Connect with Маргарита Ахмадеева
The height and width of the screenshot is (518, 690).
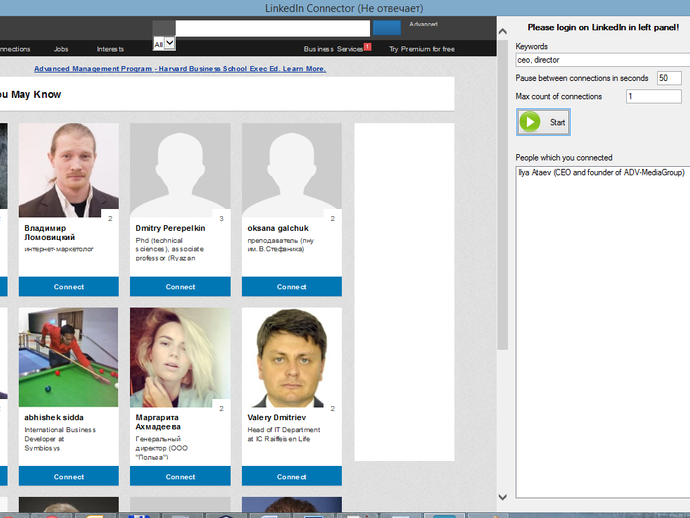[180, 476]
